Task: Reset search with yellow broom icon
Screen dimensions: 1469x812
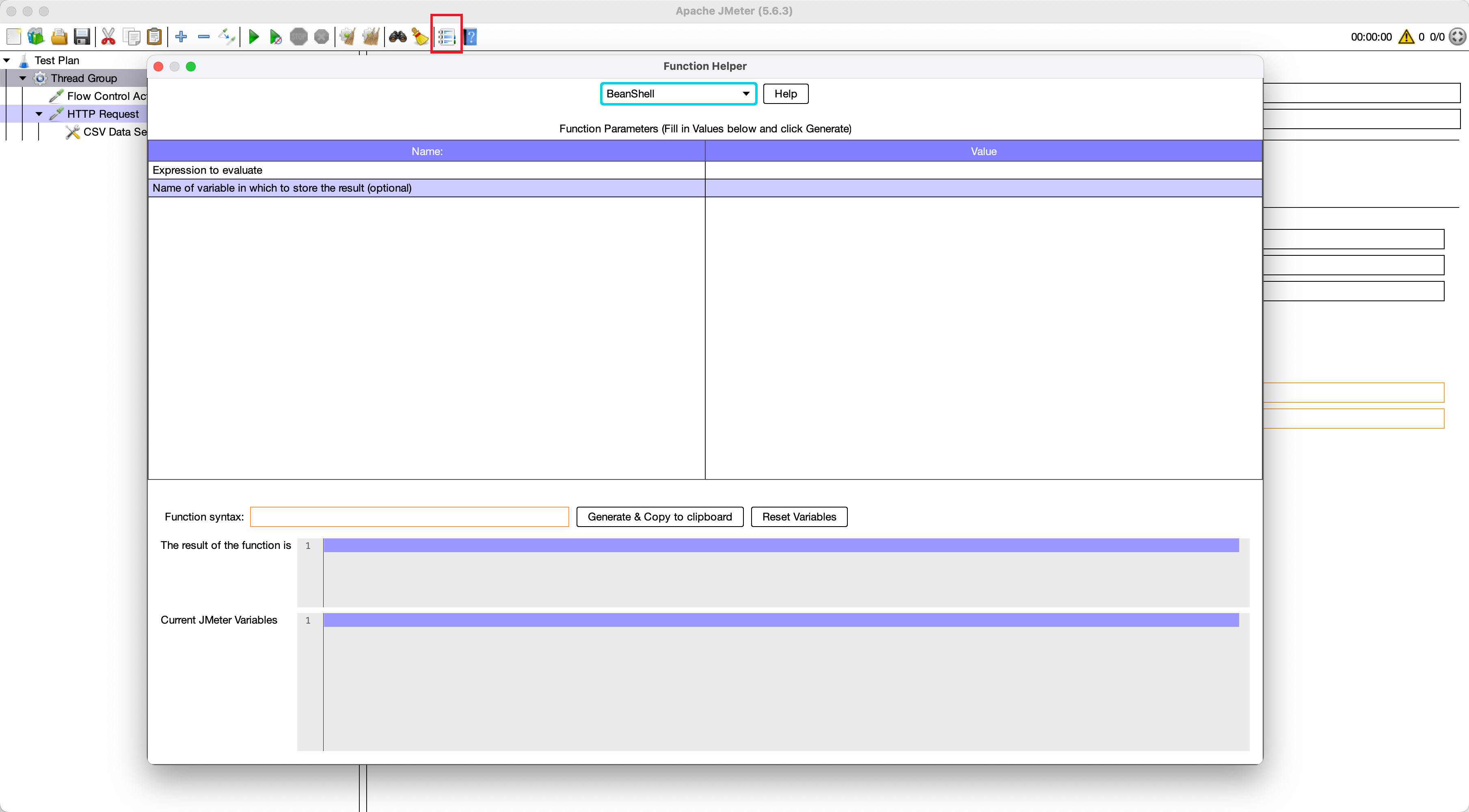Action: 420,37
